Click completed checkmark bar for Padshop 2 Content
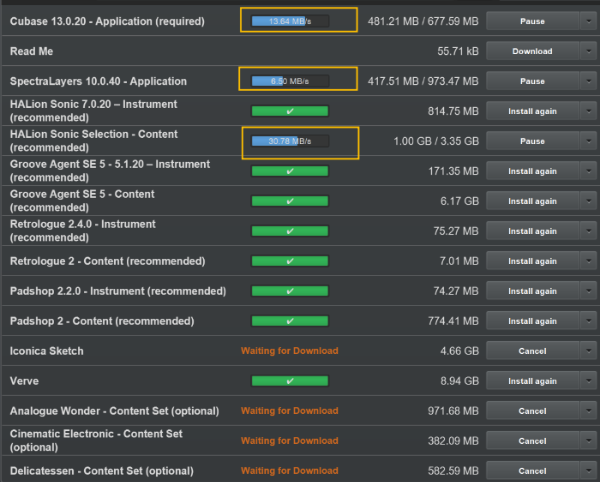Viewport: 600px width, 482px height. point(290,321)
